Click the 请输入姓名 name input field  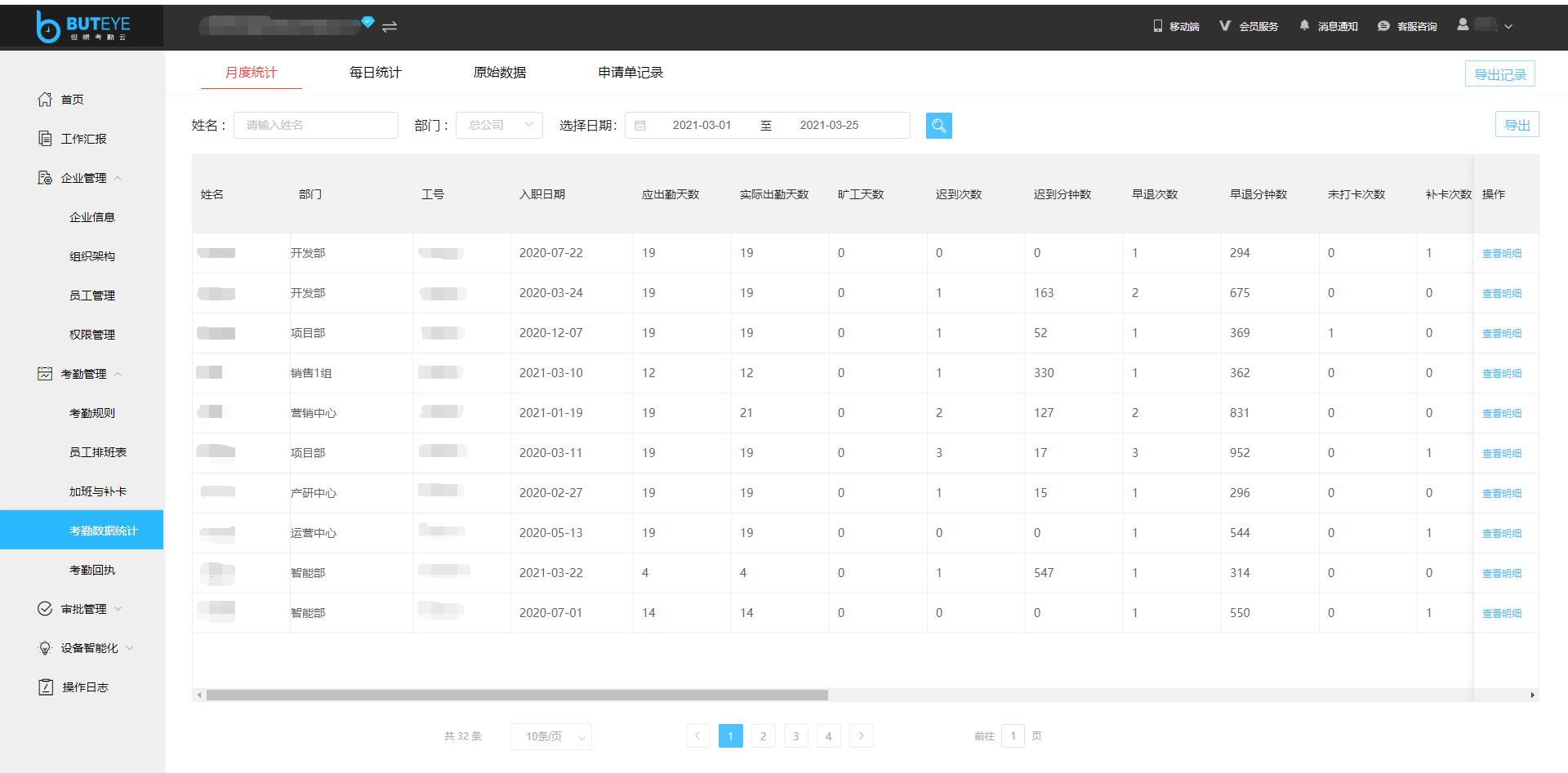(316, 125)
